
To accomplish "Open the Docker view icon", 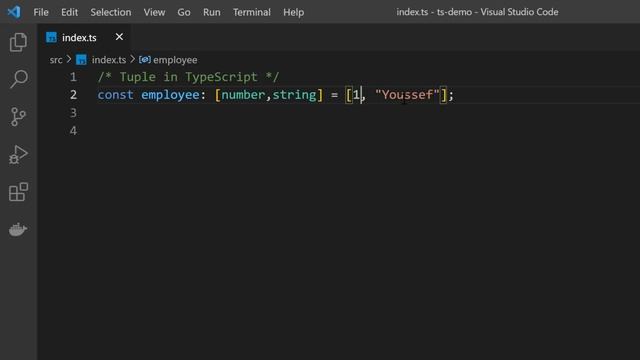I will click(x=18, y=229).
